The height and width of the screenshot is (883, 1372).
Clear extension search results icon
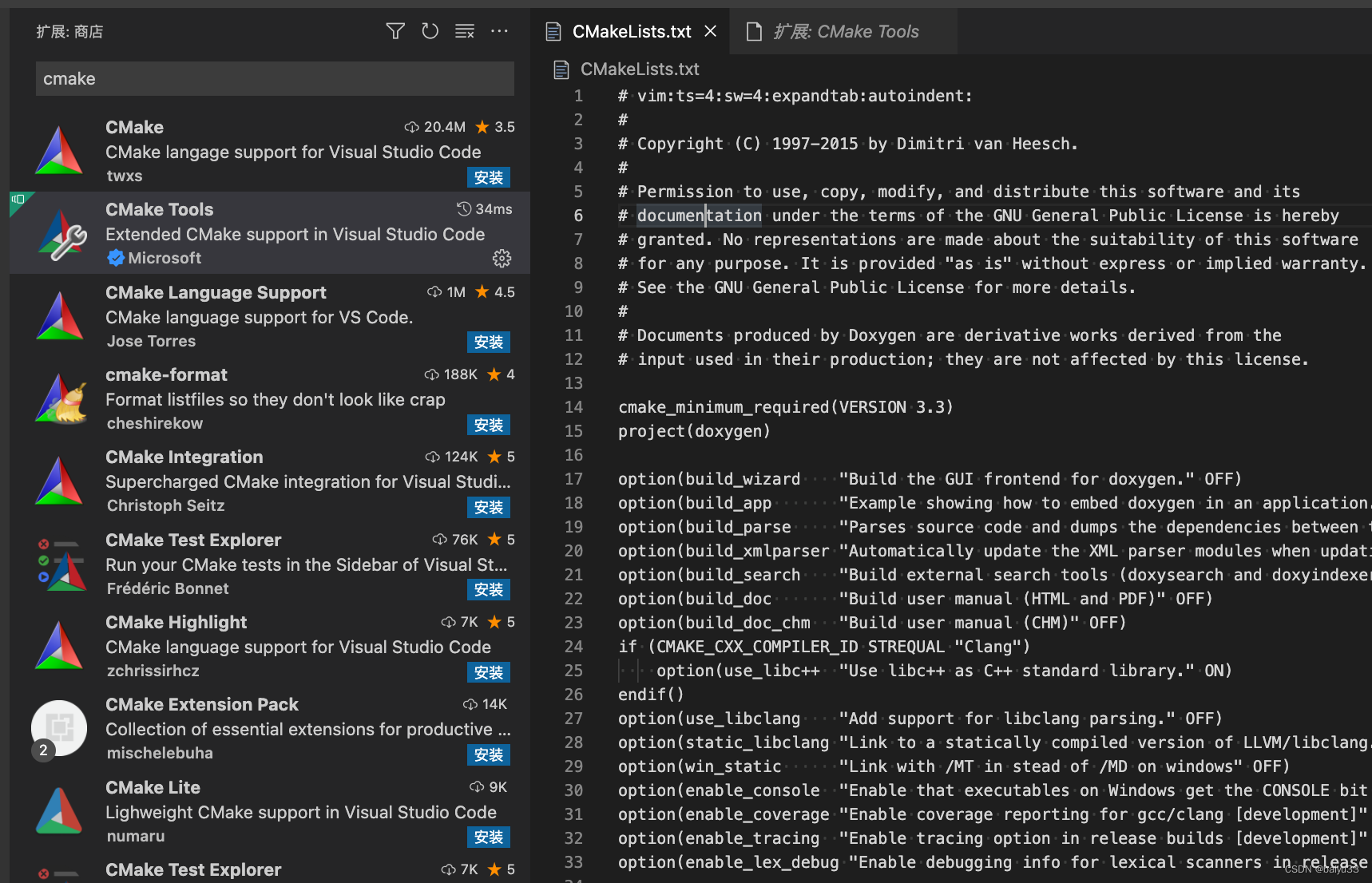pos(465,31)
